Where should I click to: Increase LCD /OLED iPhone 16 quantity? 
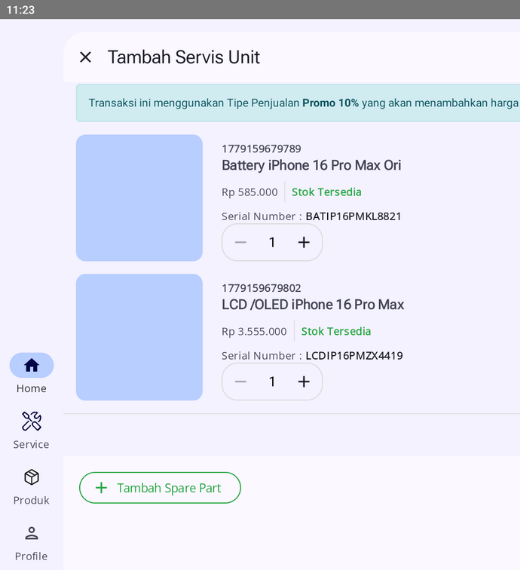click(x=304, y=382)
